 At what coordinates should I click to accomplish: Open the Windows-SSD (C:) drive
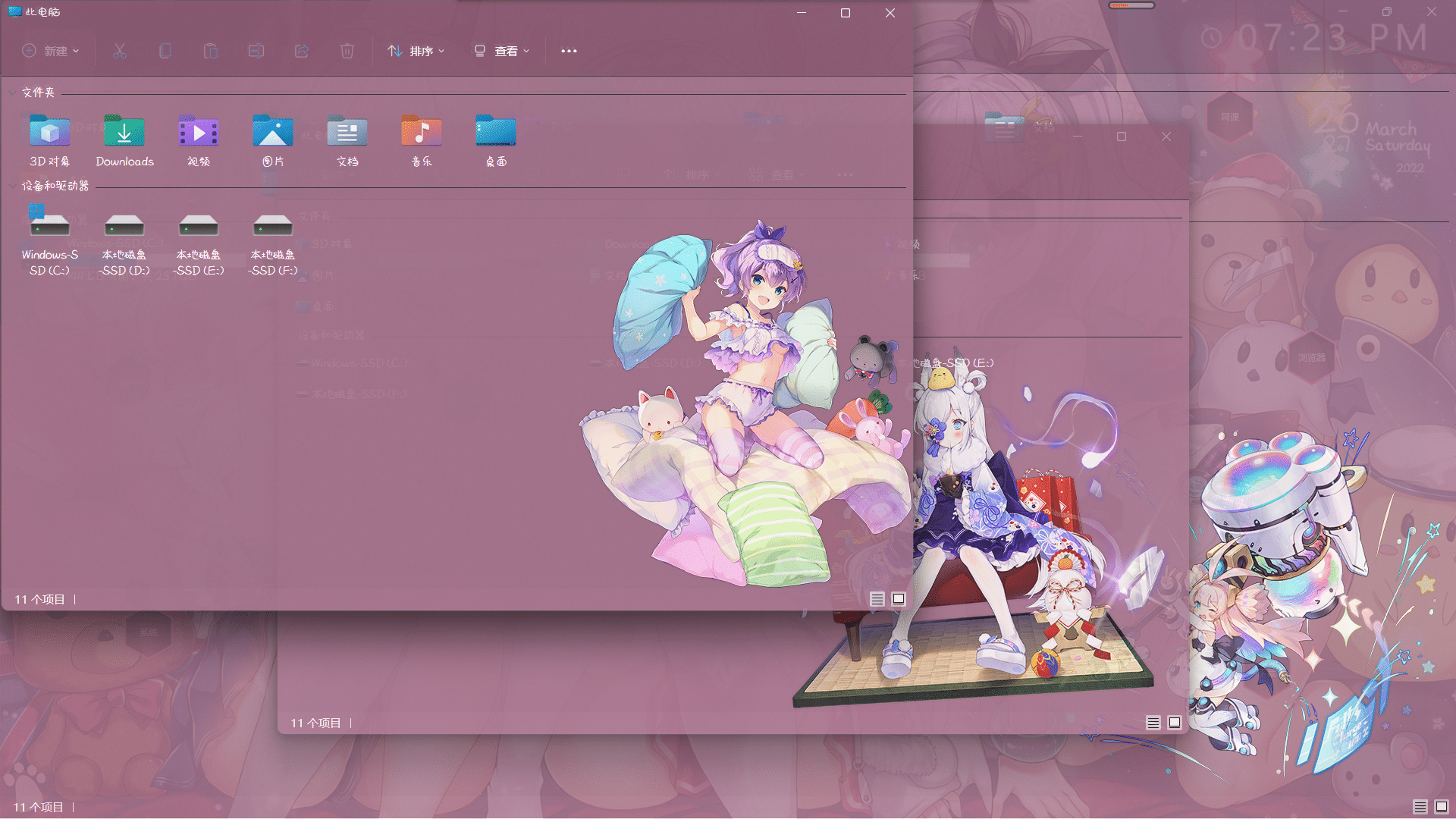pos(49,226)
